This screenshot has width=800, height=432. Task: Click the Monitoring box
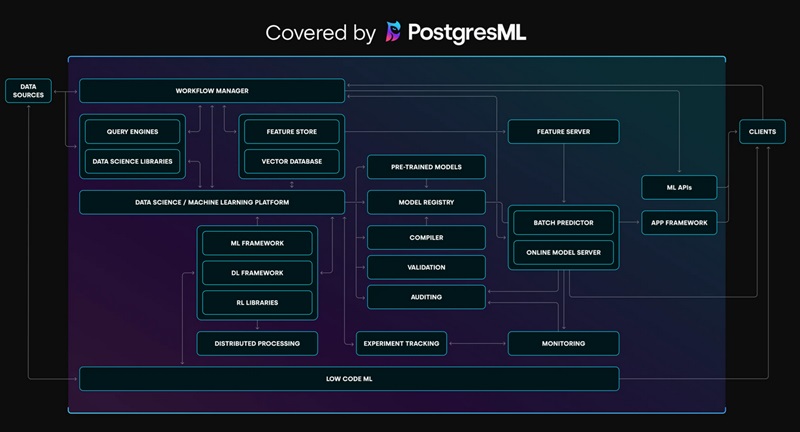click(x=563, y=343)
